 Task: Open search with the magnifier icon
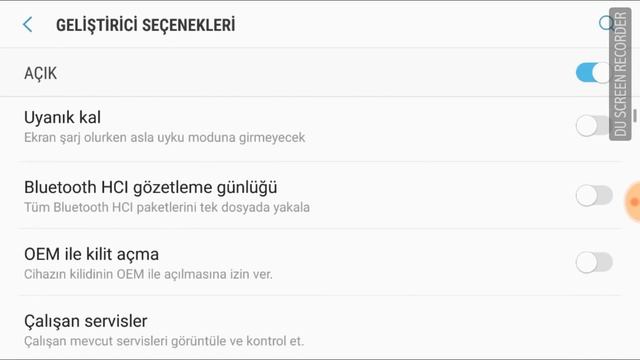coord(607,24)
